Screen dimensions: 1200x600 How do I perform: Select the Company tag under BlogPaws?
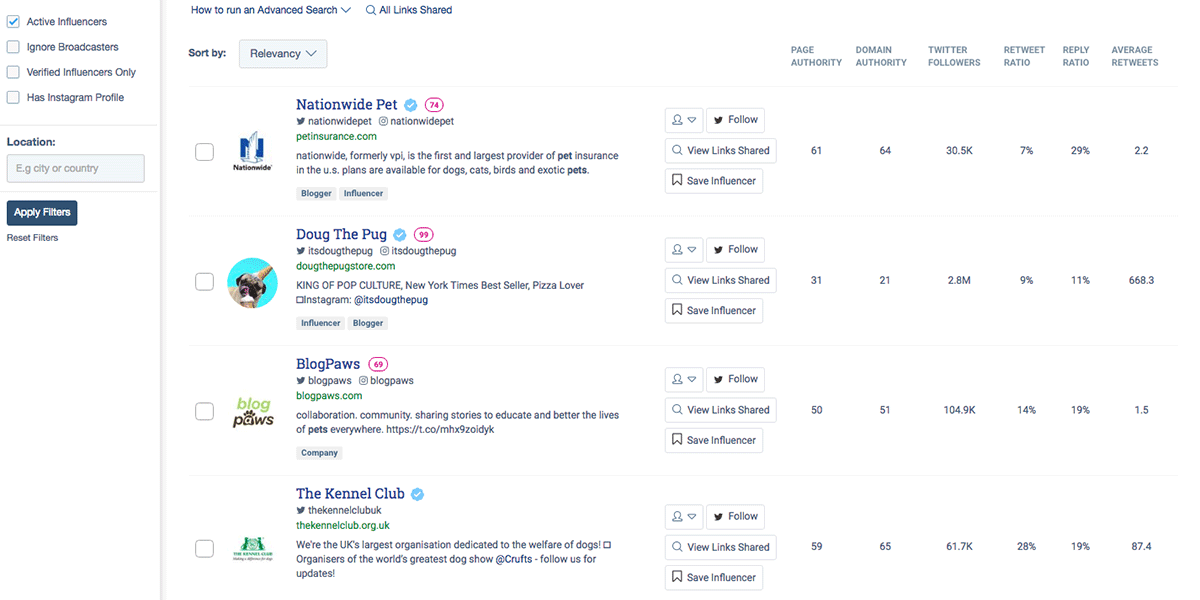(x=319, y=452)
